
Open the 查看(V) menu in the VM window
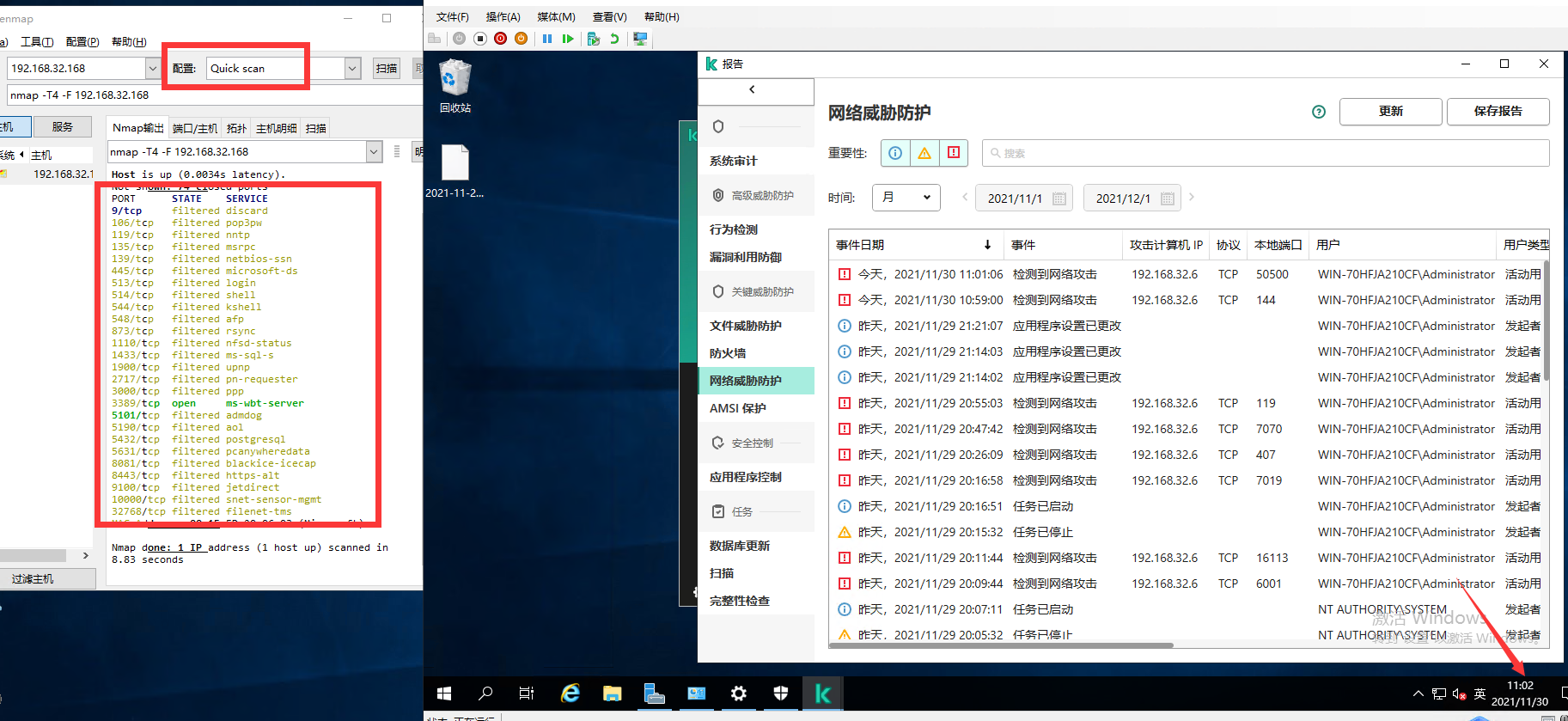pyautogui.click(x=609, y=17)
